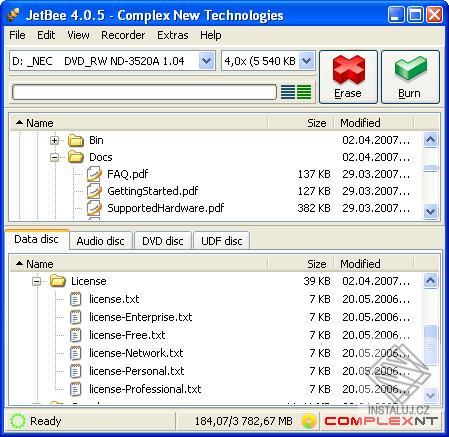Click the disc size 184,07/3 782,67 MB text
This screenshot has width=449, height=437.
coord(243,421)
